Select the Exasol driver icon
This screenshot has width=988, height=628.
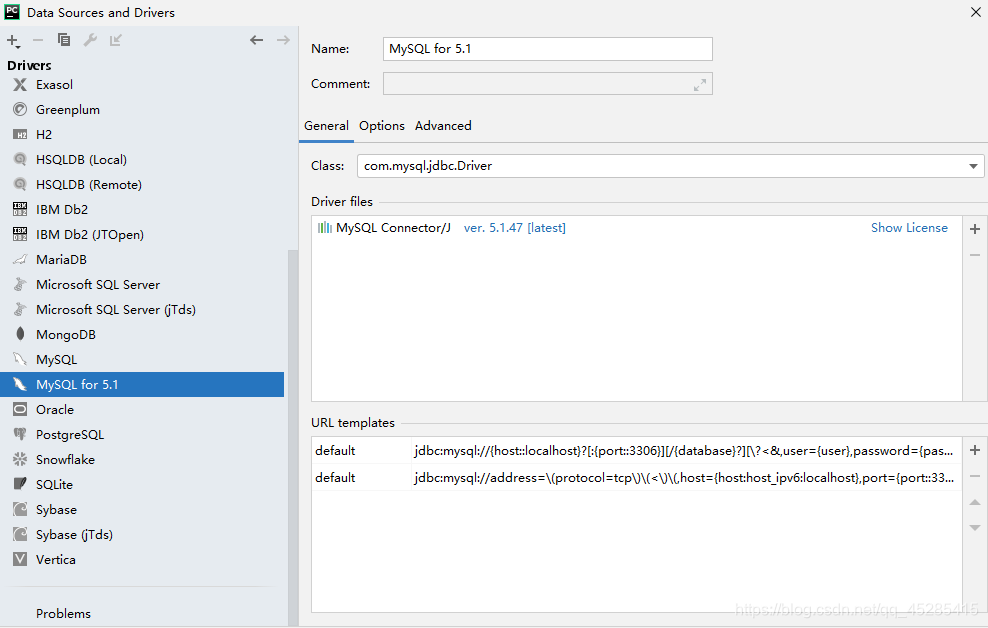20,84
